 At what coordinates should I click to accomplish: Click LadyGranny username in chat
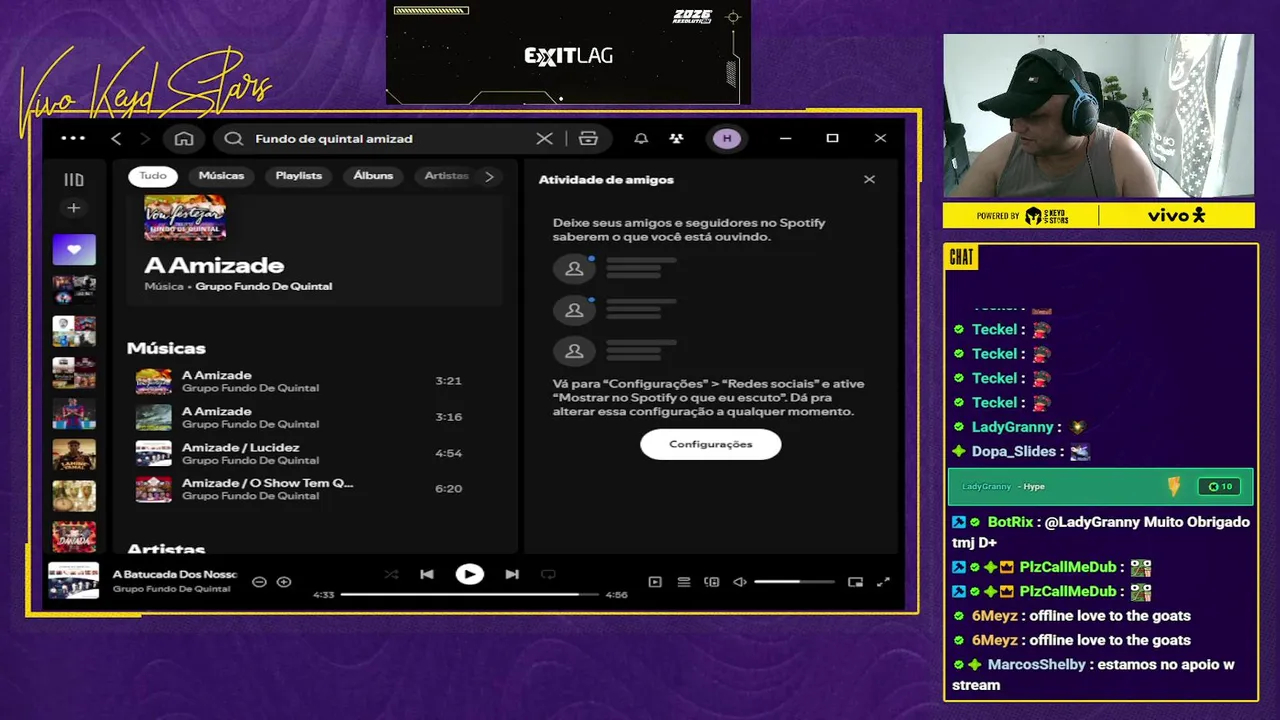(x=1013, y=427)
